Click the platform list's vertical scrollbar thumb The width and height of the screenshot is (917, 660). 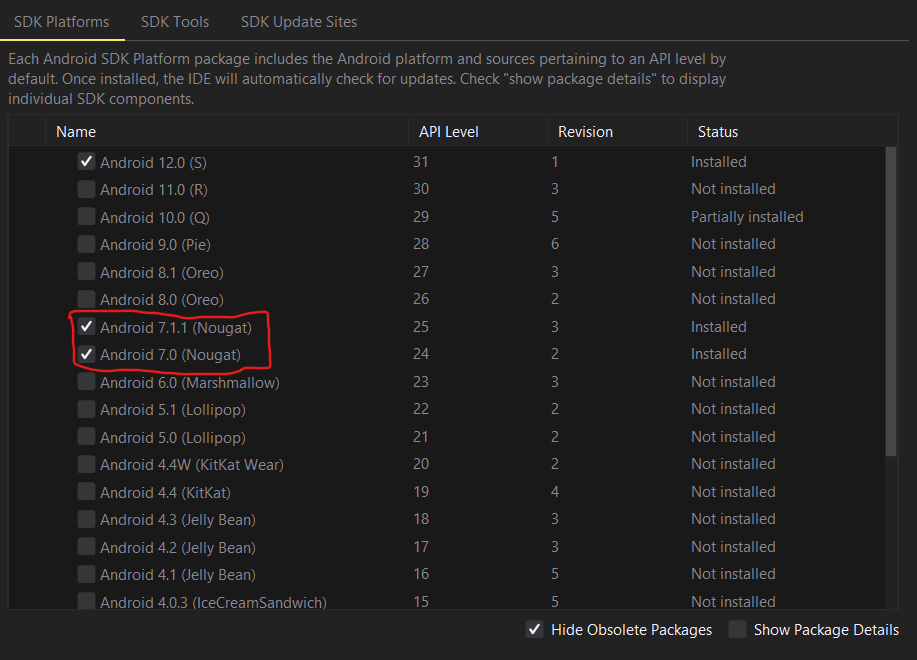point(890,301)
